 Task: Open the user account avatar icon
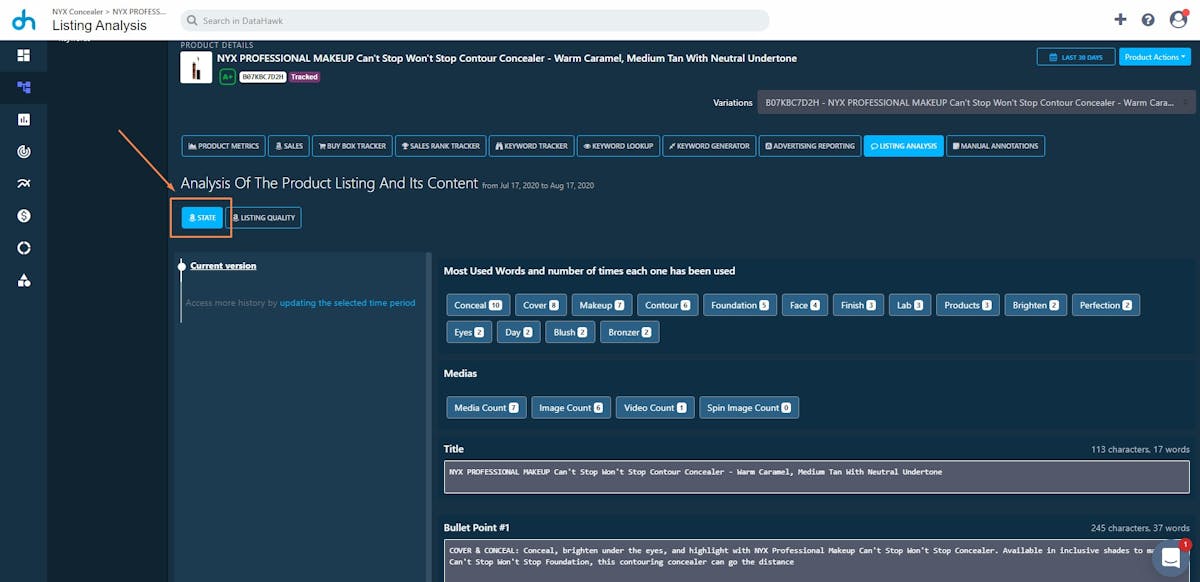pos(1178,19)
